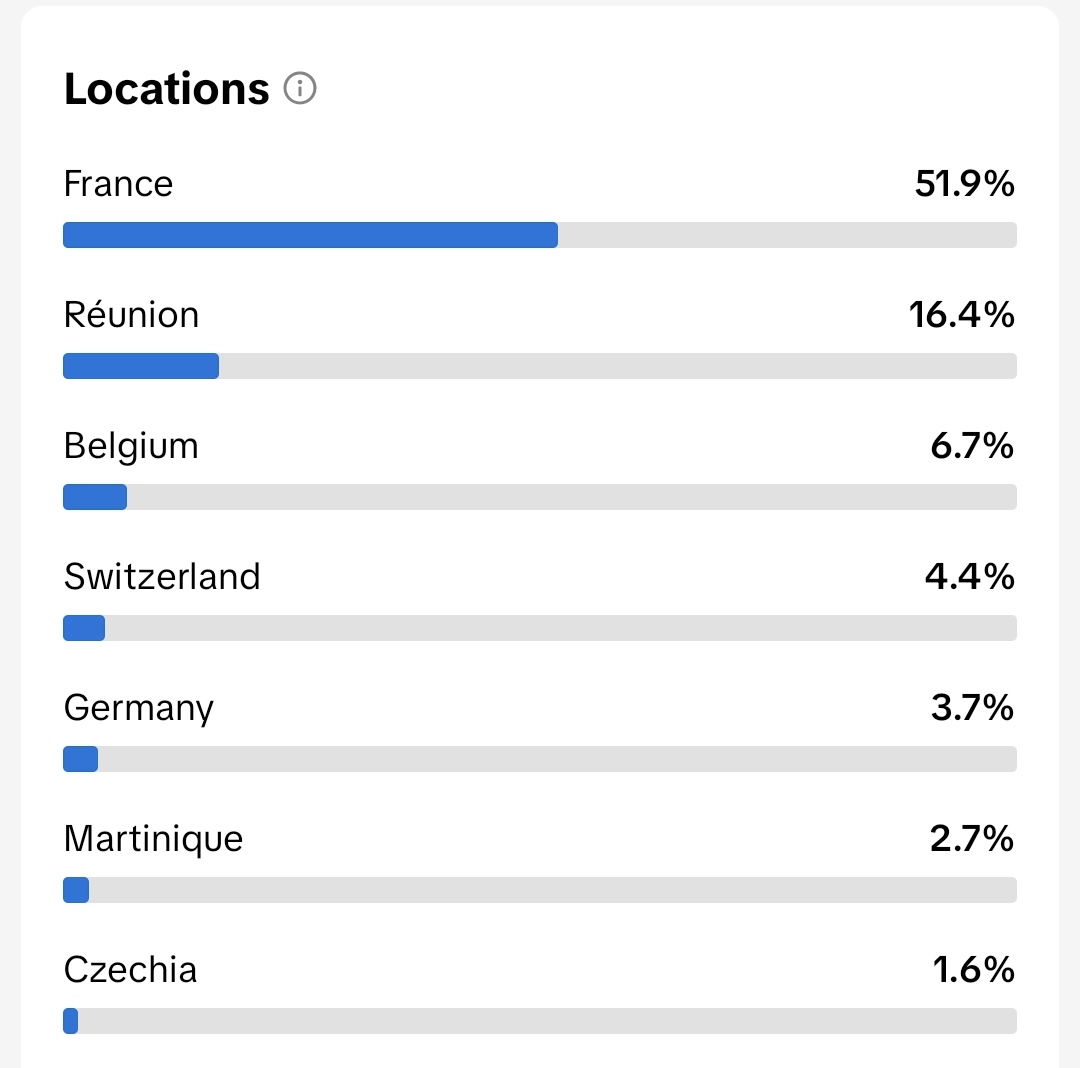The height and width of the screenshot is (1068, 1080).
Task: Click the info icon next to Locations
Action: [x=299, y=89]
